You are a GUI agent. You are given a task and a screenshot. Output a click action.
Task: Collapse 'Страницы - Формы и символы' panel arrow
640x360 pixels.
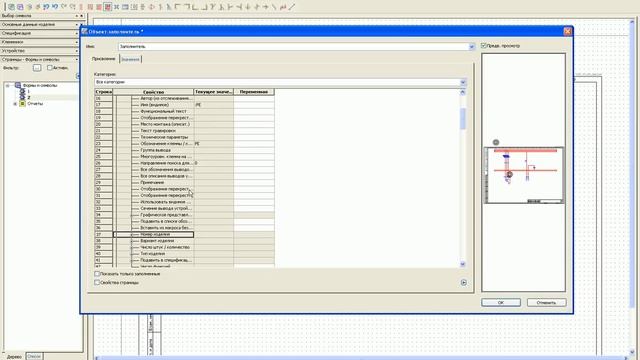pos(77,60)
